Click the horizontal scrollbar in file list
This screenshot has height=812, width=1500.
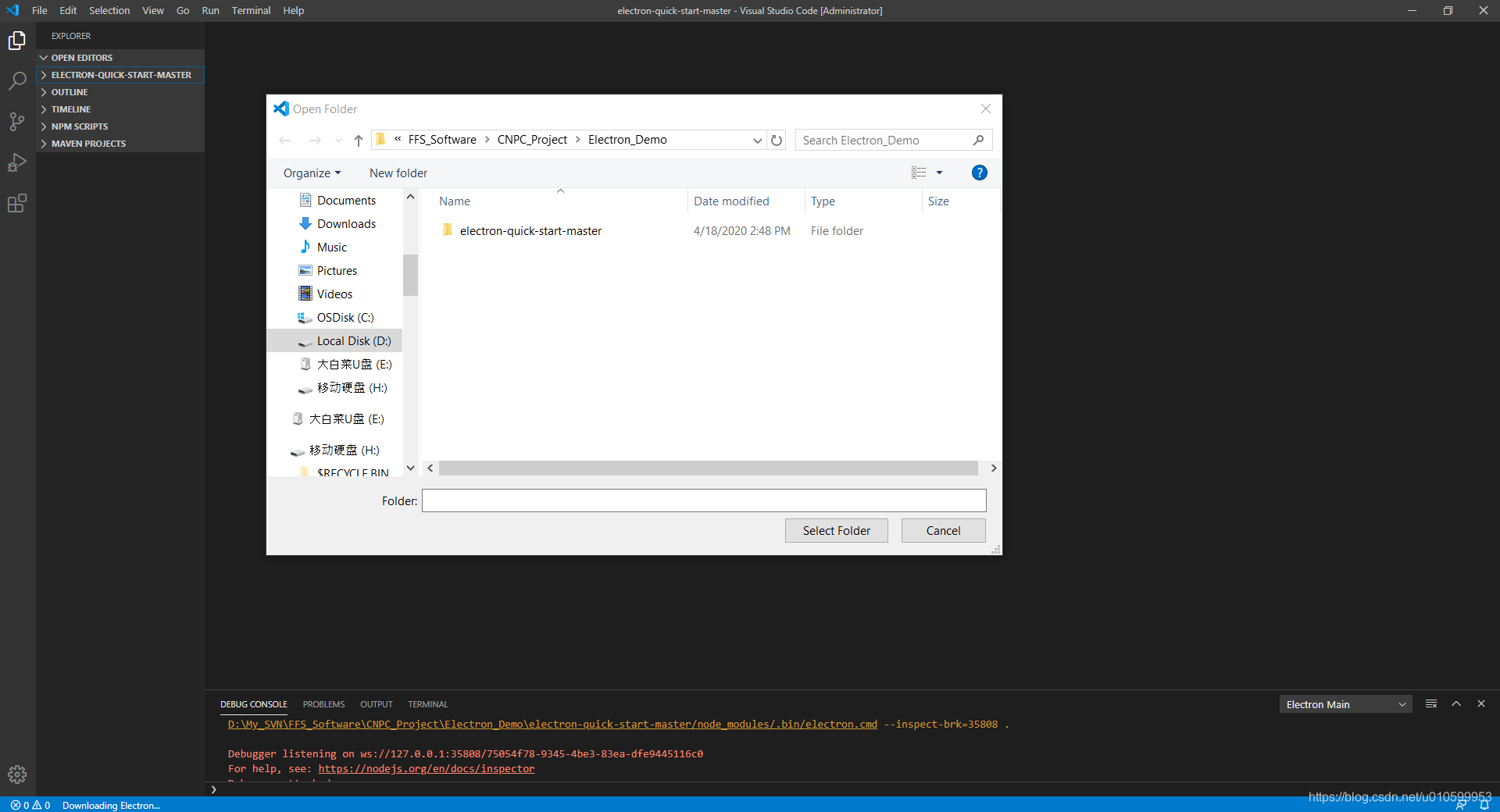pos(708,468)
